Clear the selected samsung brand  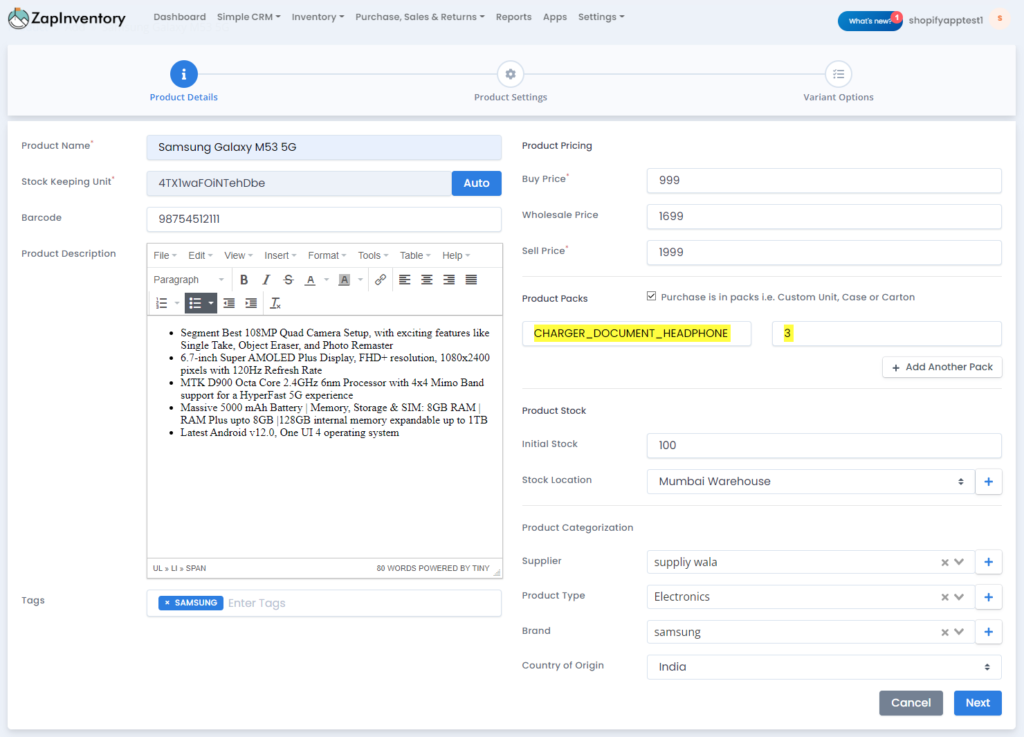[944, 632]
